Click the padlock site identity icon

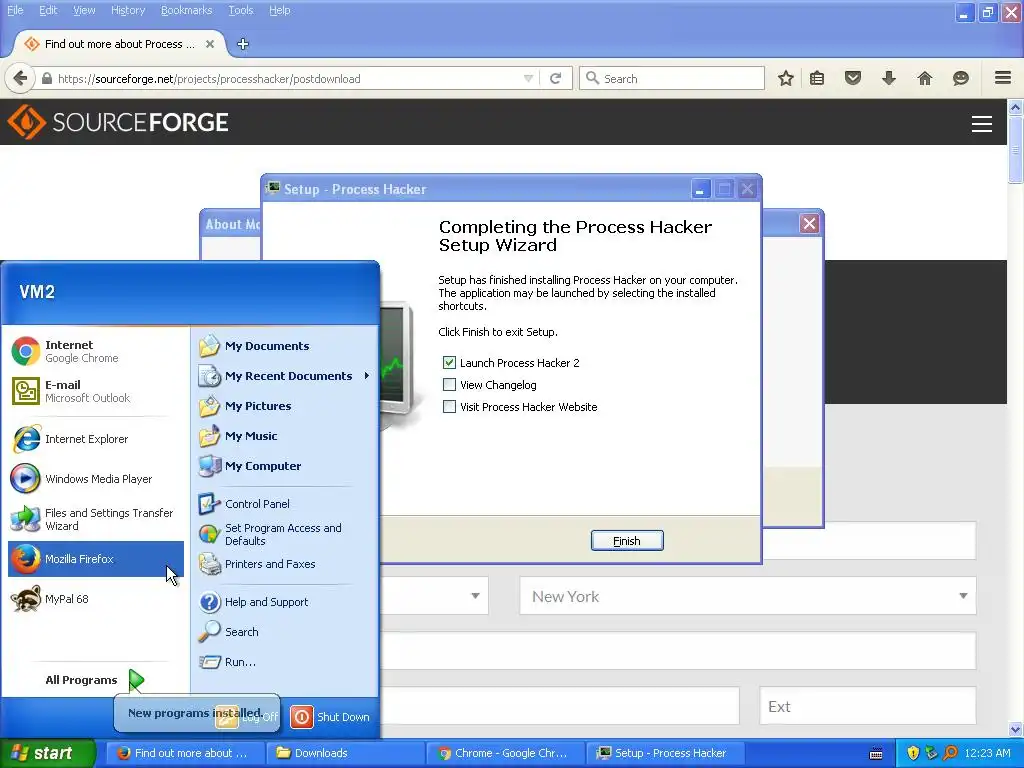point(46,78)
